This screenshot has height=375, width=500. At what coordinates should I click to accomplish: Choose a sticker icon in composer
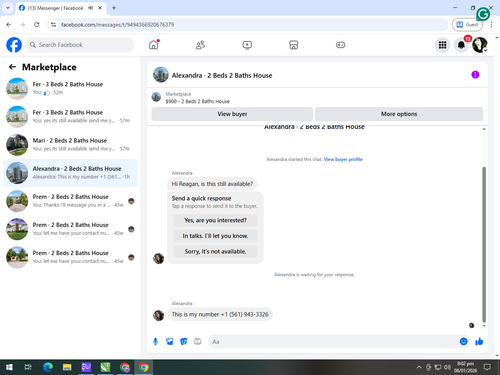[x=184, y=341]
